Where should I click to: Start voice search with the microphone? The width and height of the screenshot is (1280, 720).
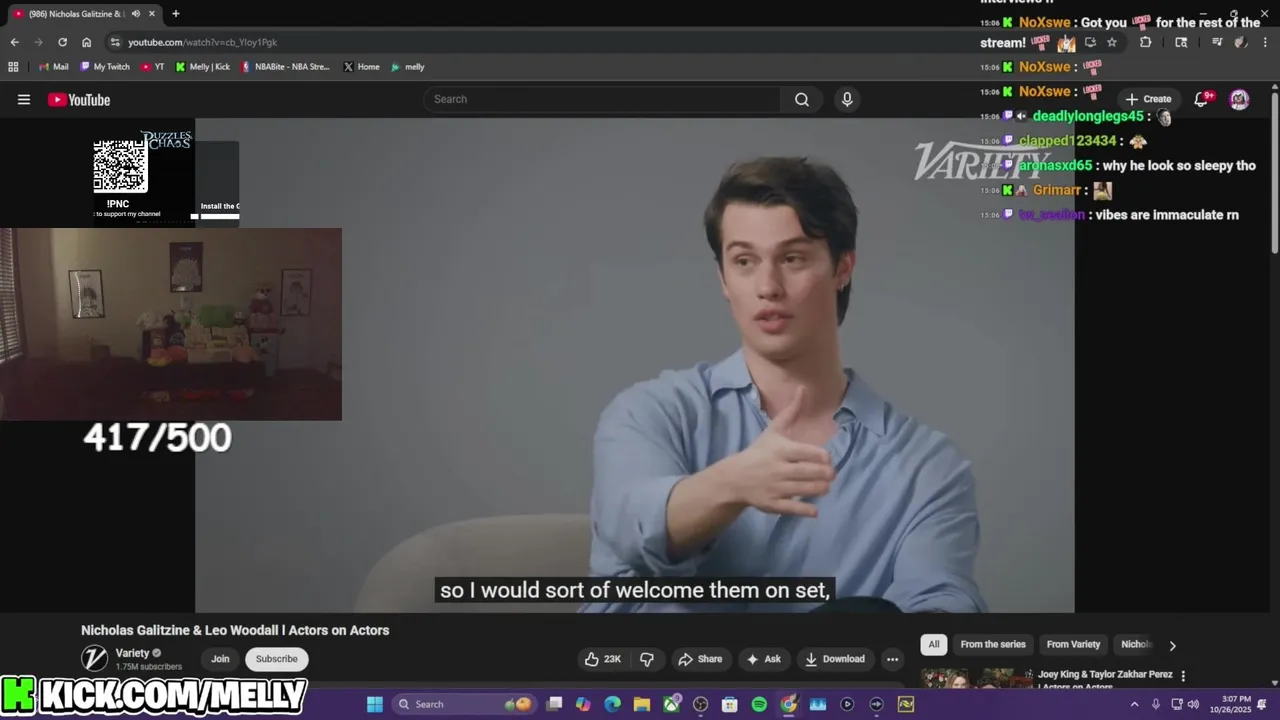point(847,99)
